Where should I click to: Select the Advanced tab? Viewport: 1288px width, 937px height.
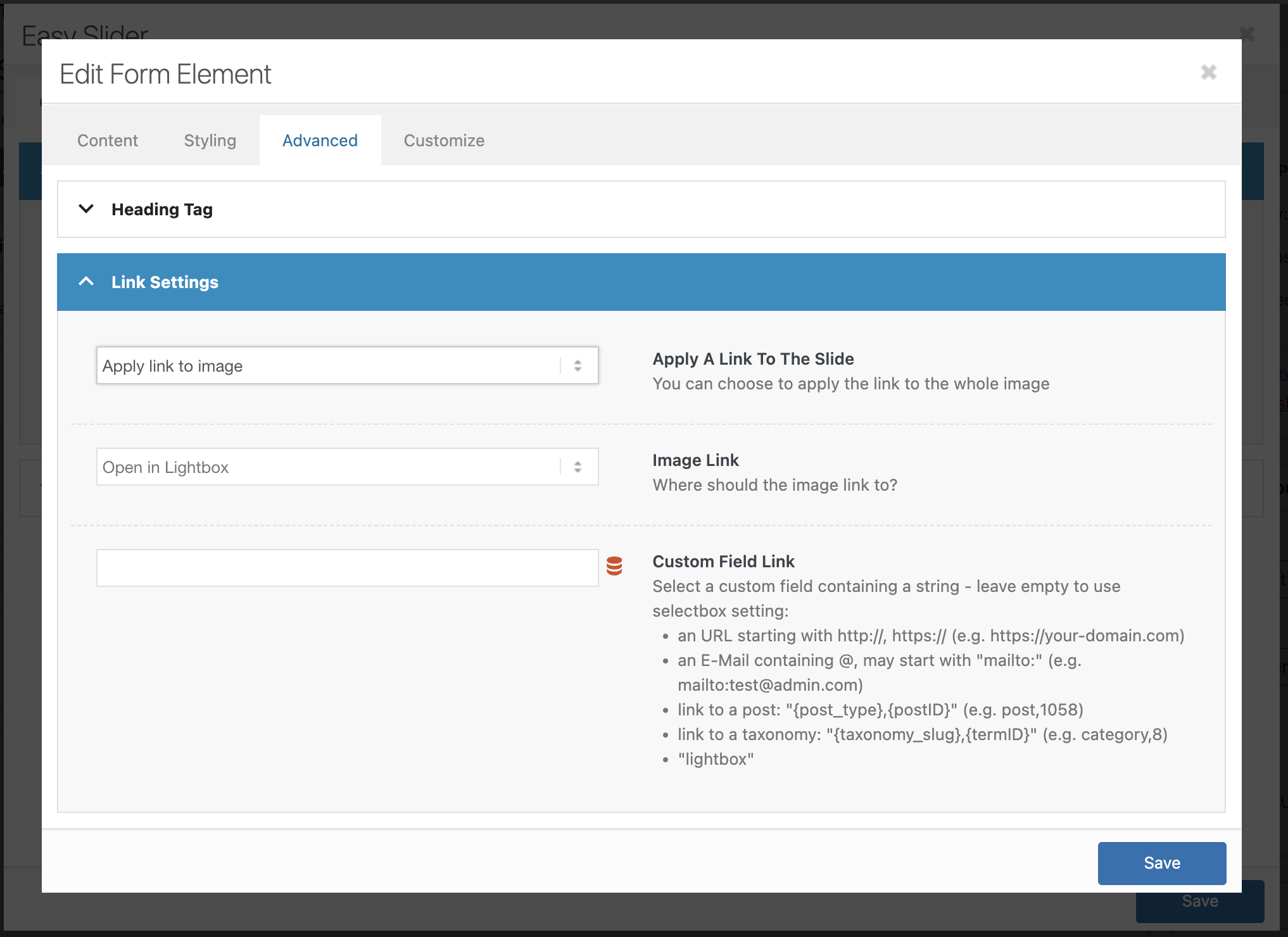pyautogui.click(x=320, y=141)
